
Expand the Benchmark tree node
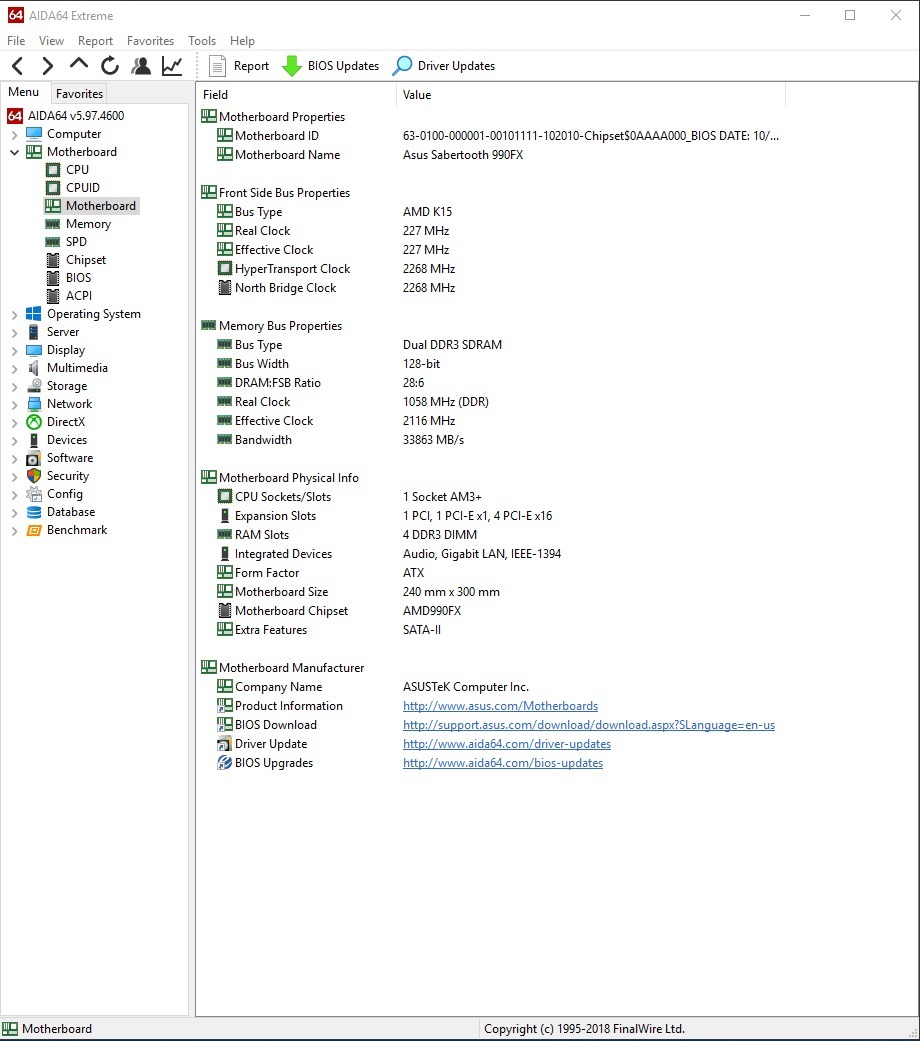click(x=14, y=530)
